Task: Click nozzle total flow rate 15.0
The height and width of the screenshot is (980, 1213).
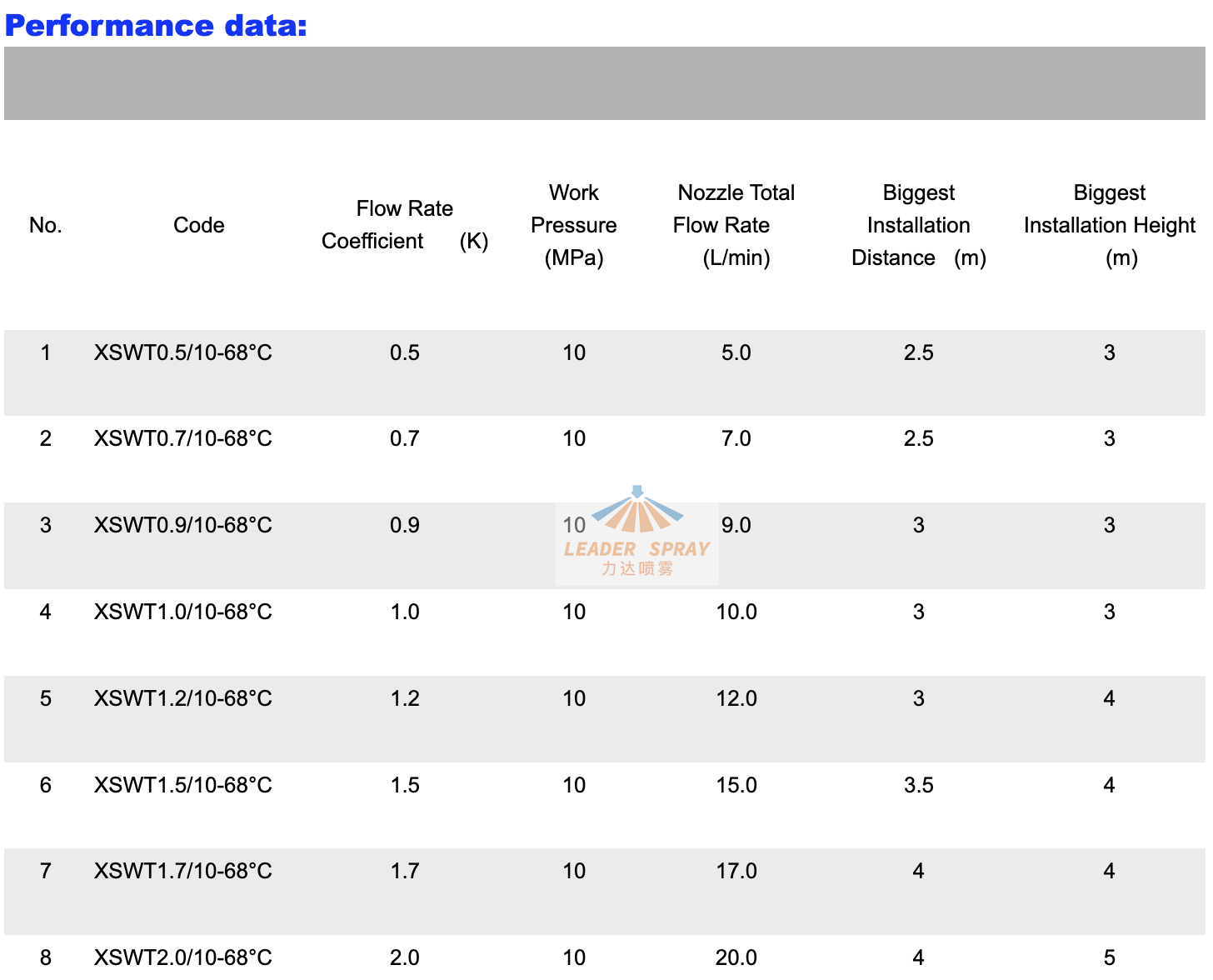Action: [x=736, y=785]
